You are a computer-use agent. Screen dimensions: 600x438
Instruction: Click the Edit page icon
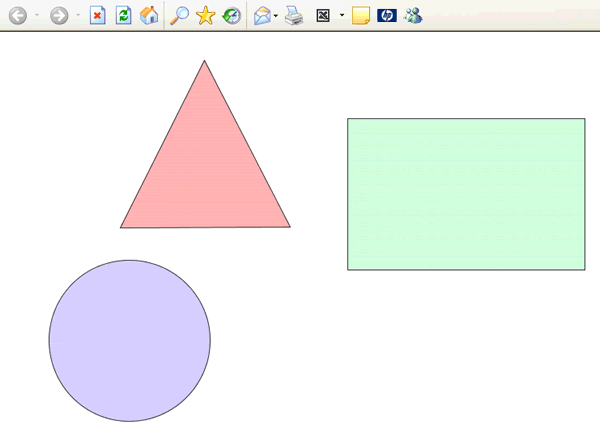tap(323, 15)
